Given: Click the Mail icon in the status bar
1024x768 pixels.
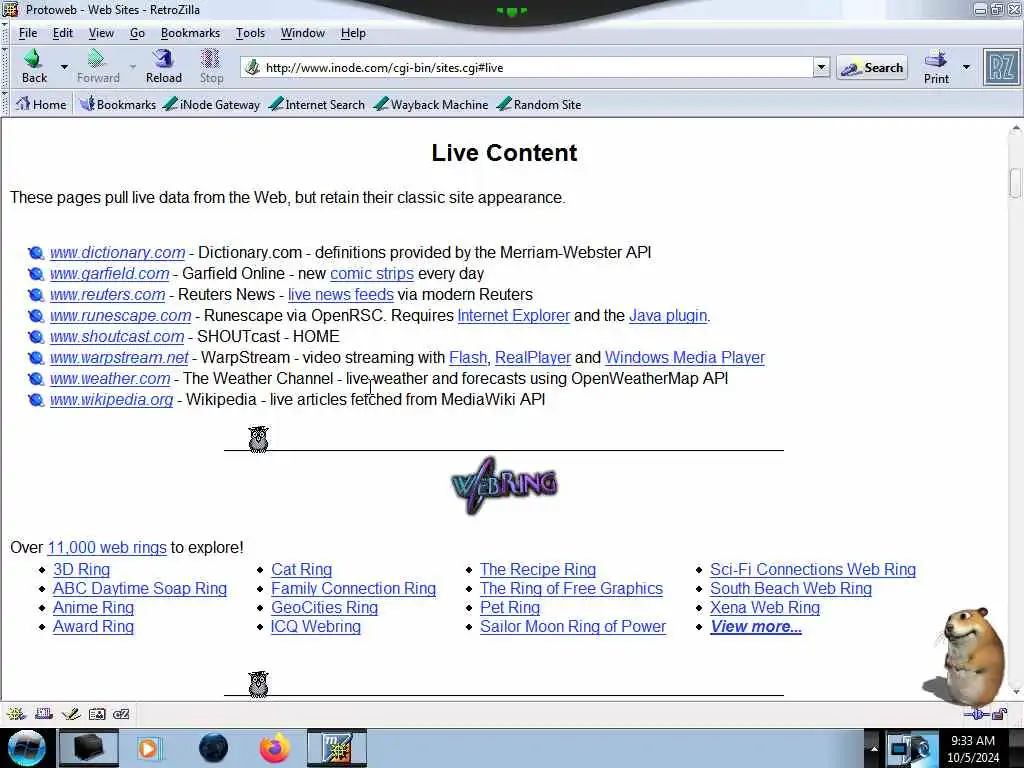Looking at the screenshot, I should (44, 714).
